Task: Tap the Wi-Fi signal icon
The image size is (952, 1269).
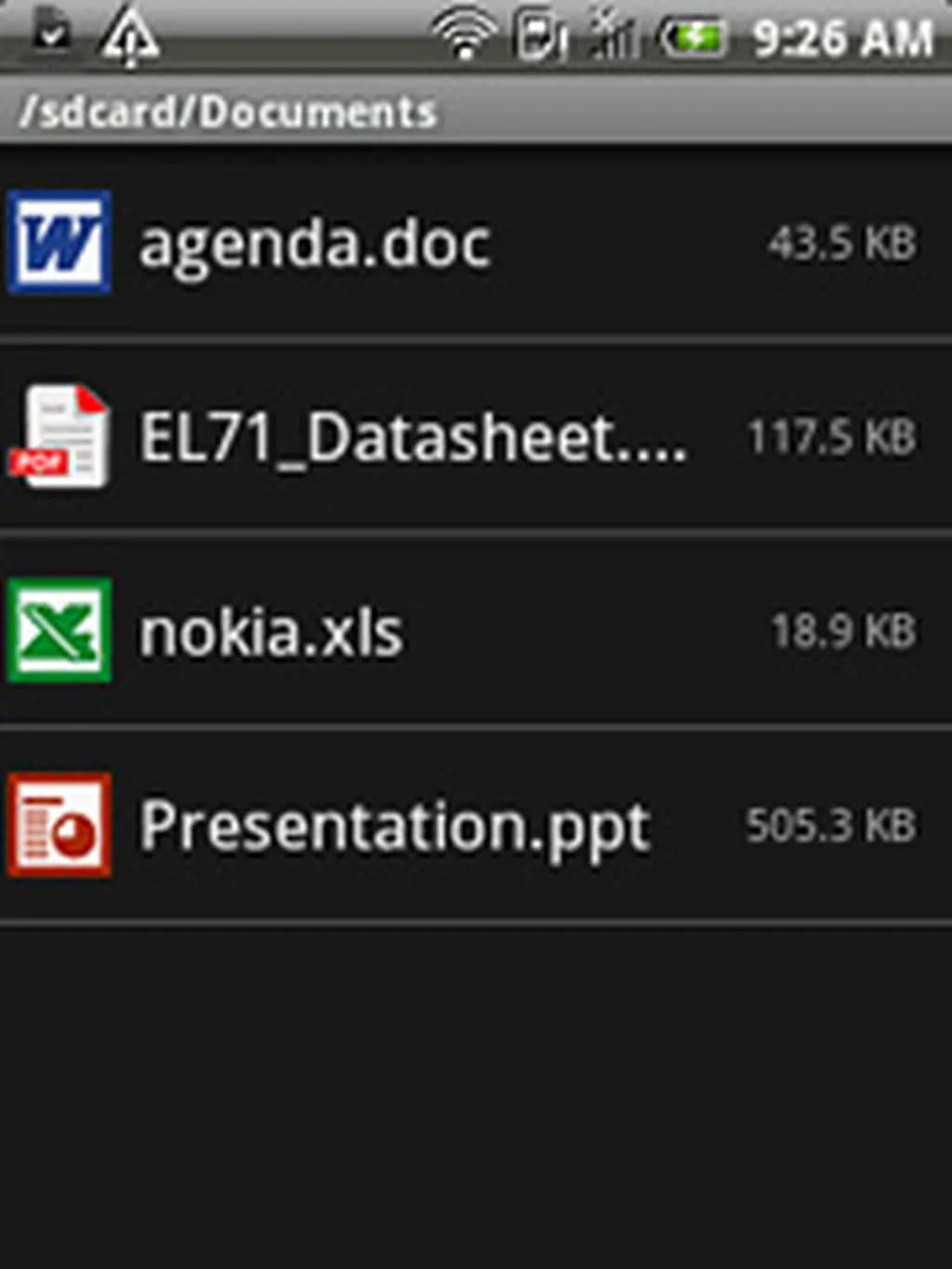Action: 463,37
